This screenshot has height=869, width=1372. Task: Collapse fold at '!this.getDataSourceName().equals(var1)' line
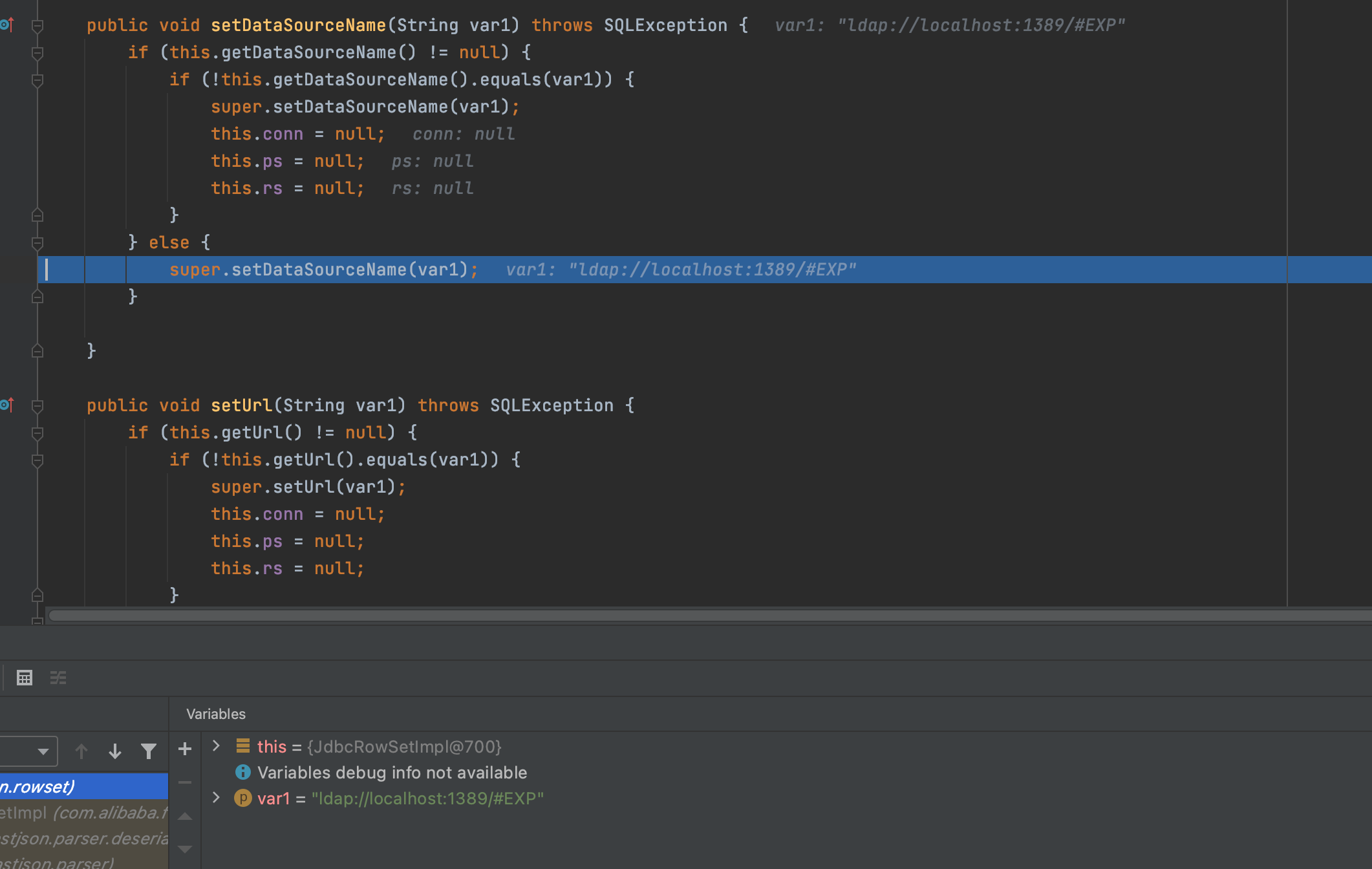(x=38, y=80)
